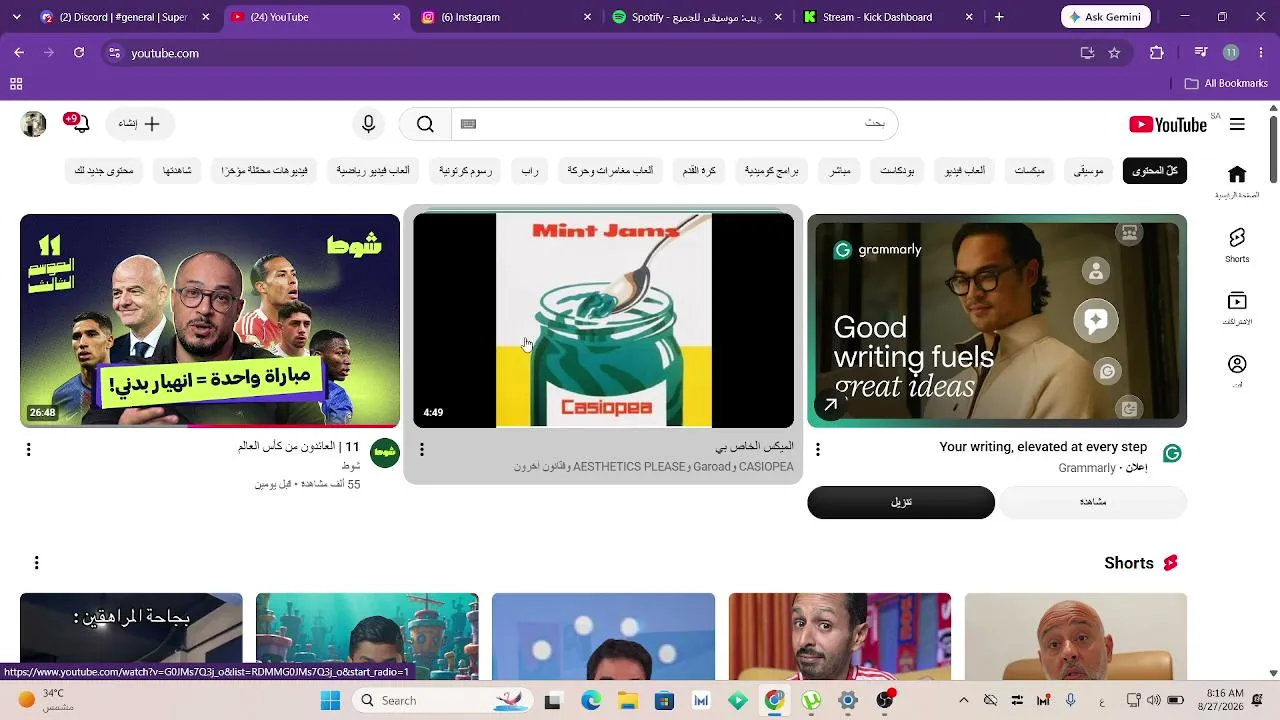Screen dimensions: 1280x720
Task: Open the You page in the sidebar
Action: click(x=1237, y=370)
